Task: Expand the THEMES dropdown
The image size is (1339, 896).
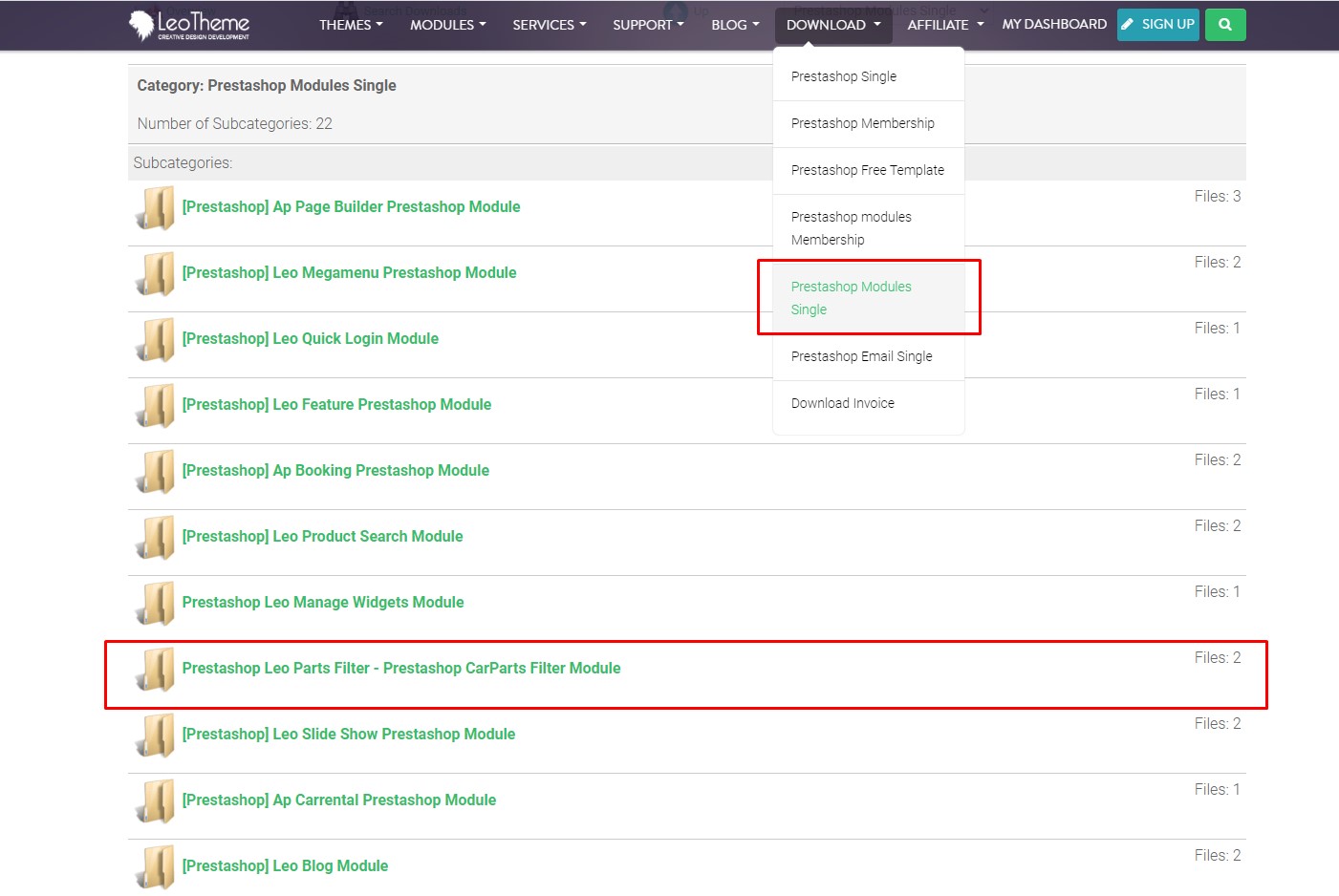Action: (x=350, y=25)
